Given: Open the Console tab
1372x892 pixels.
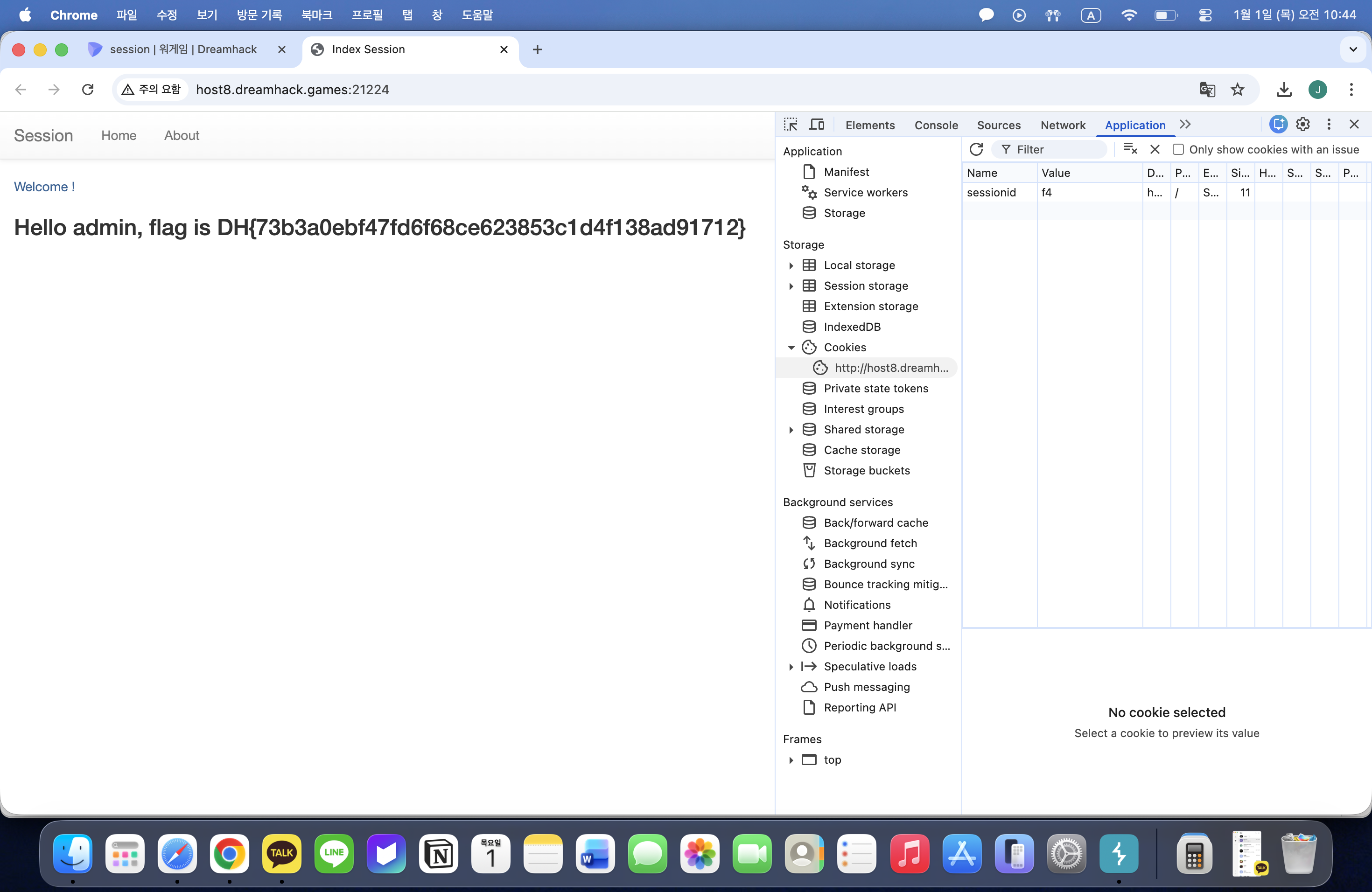Looking at the screenshot, I should pos(936,125).
